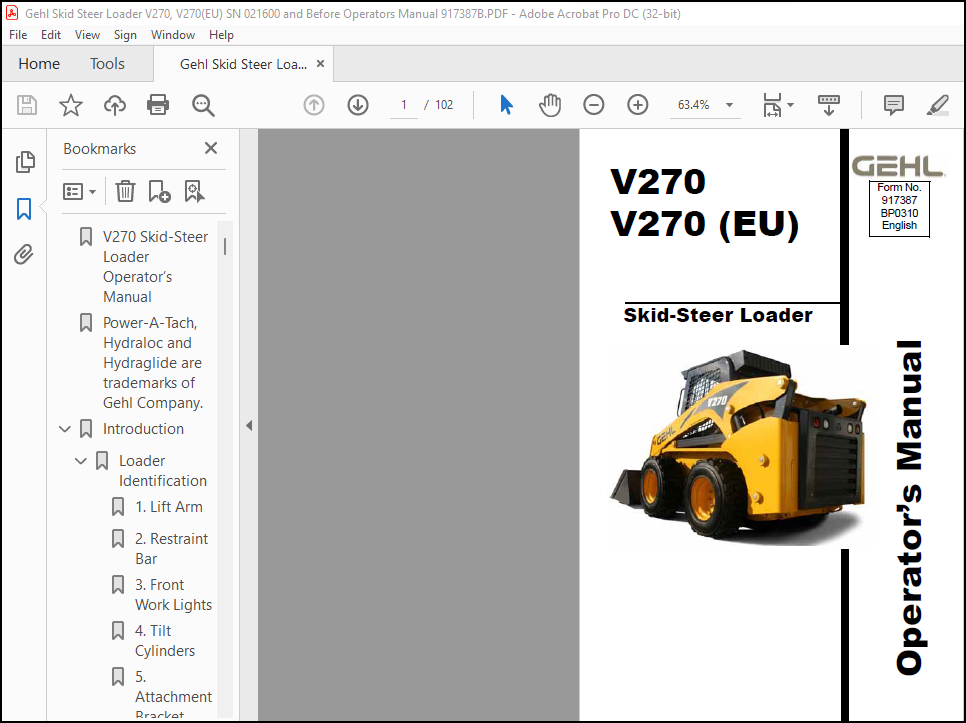Image resolution: width=966 pixels, height=723 pixels.
Task: Click the Save file icon
Action: (x=26, y=105)
